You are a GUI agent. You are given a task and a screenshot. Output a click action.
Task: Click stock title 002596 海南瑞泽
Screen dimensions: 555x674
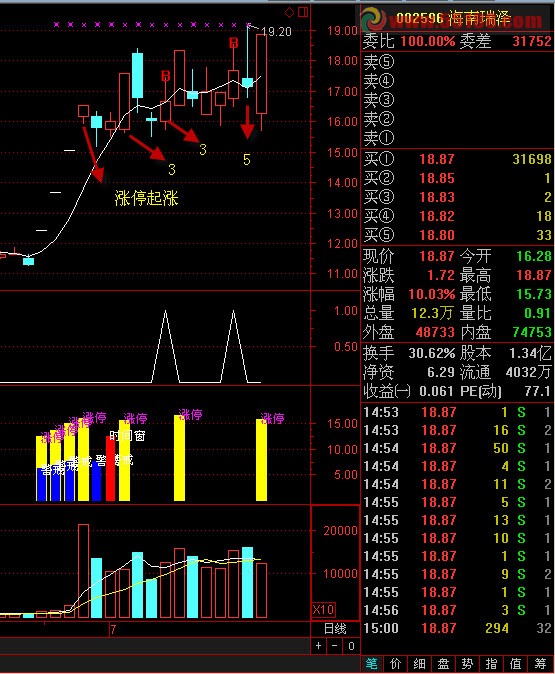[x=453, y=18]
